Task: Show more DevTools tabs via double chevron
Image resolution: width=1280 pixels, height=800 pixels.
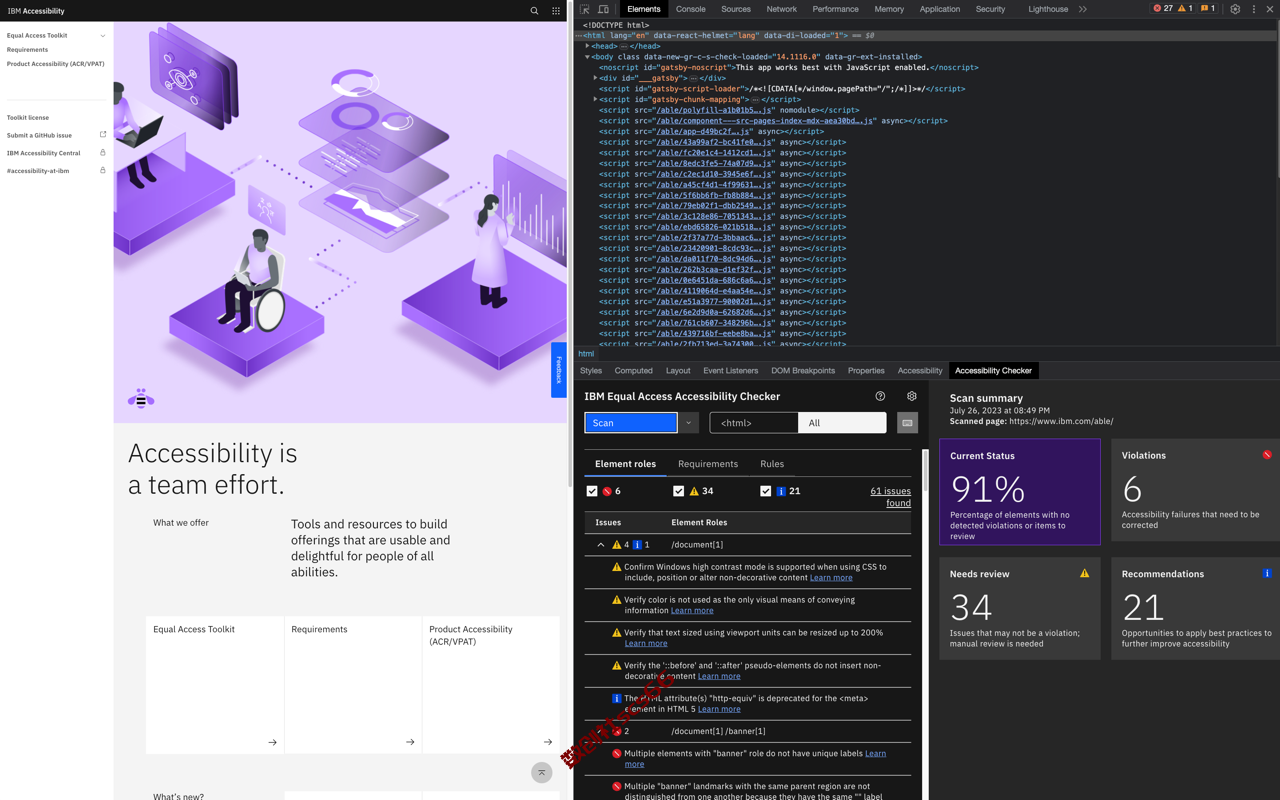Action: [x=1083, y=9]
